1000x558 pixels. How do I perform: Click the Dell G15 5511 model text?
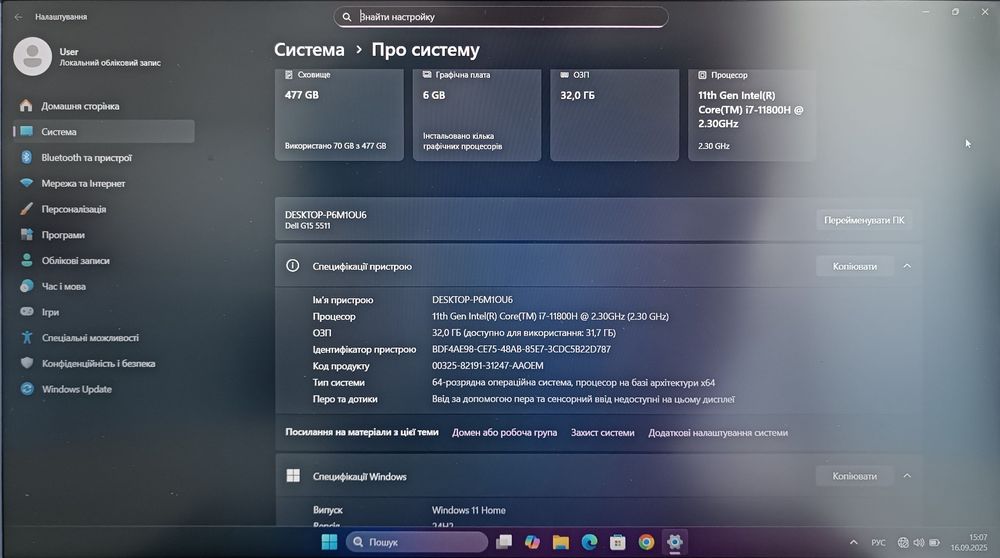pyautogui.click(x=307, y=226)
